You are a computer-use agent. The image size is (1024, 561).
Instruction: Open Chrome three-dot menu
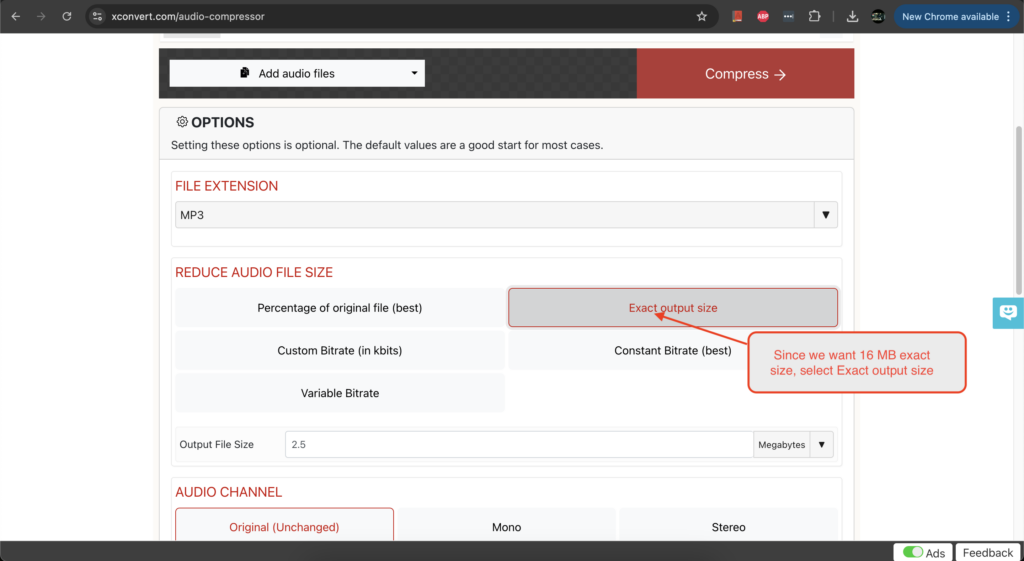pyautogui.click(x=1009, y=16)
